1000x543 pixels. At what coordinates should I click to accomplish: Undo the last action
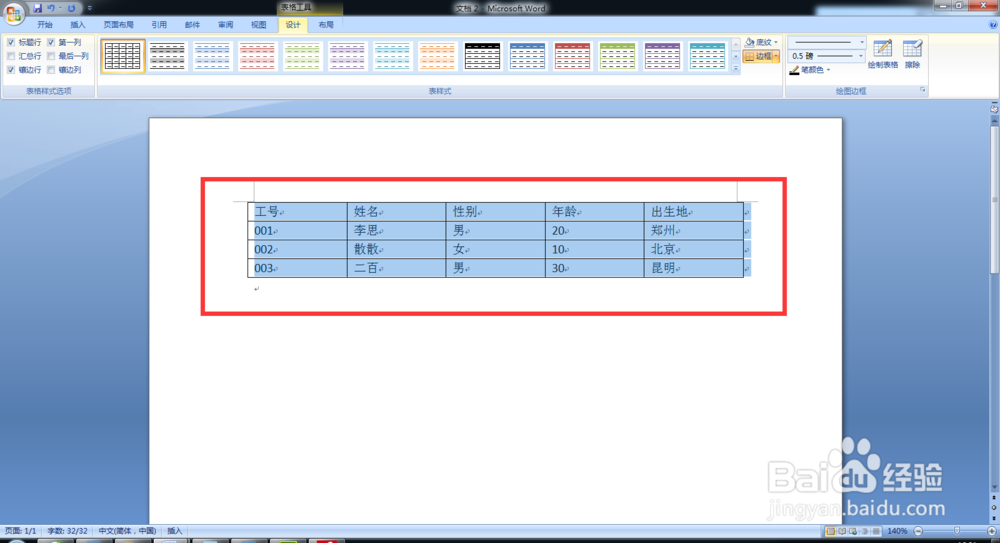coord(51,8)
